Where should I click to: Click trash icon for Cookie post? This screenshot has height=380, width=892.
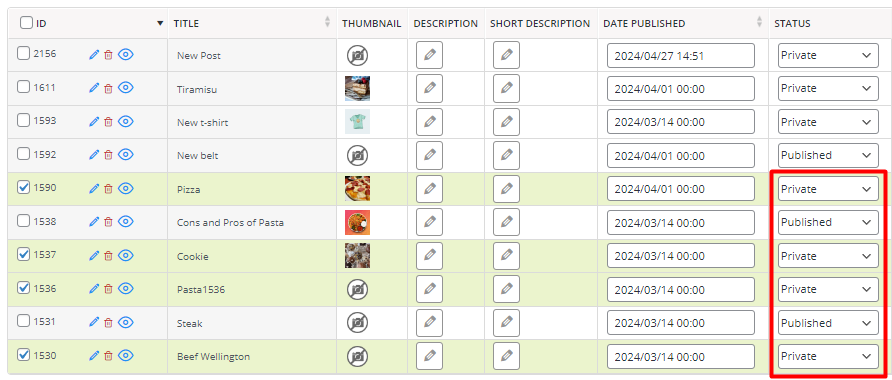[109, 255]
